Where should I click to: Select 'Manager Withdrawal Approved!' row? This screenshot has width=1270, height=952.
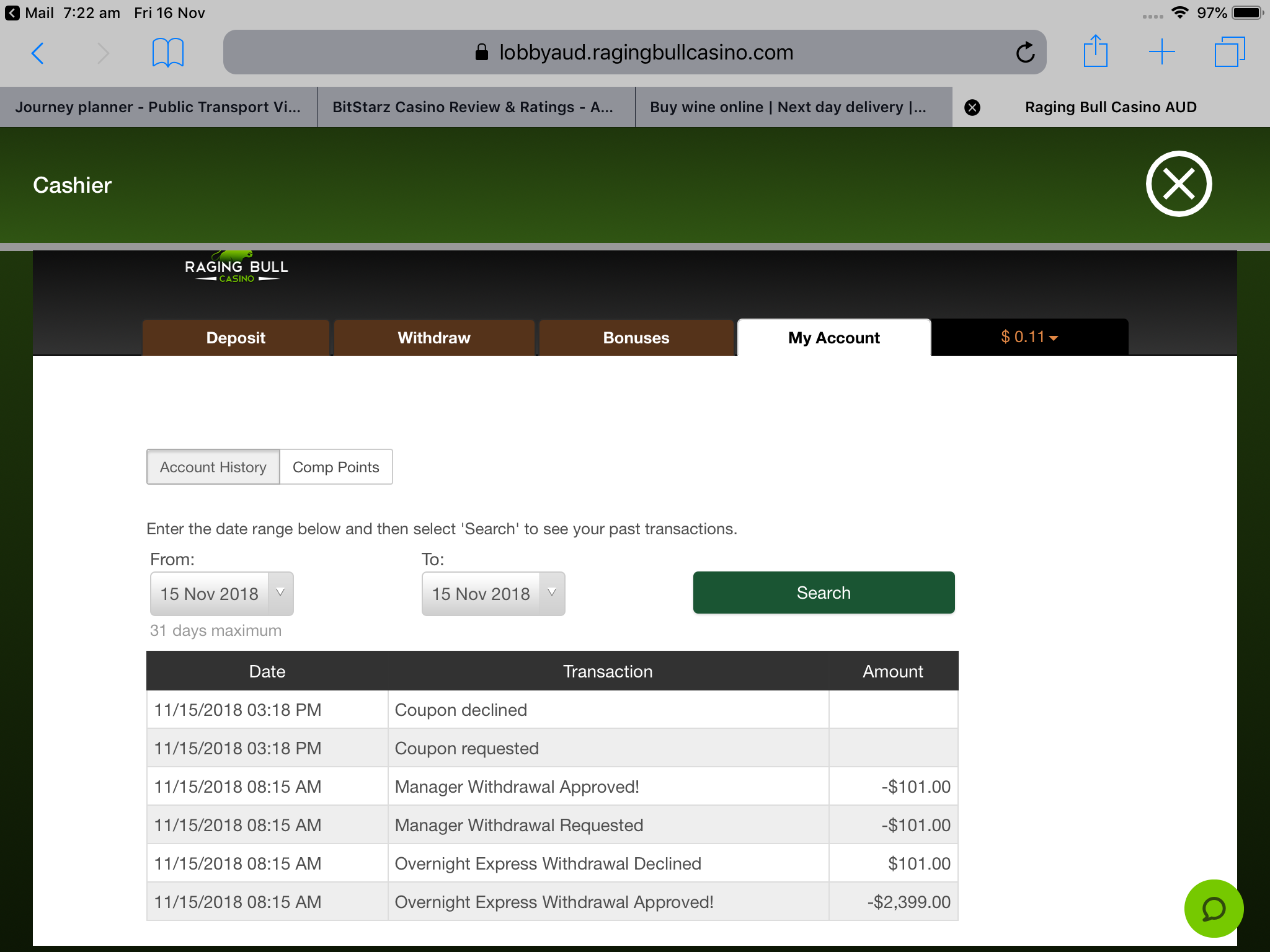[x=553, y=787]
